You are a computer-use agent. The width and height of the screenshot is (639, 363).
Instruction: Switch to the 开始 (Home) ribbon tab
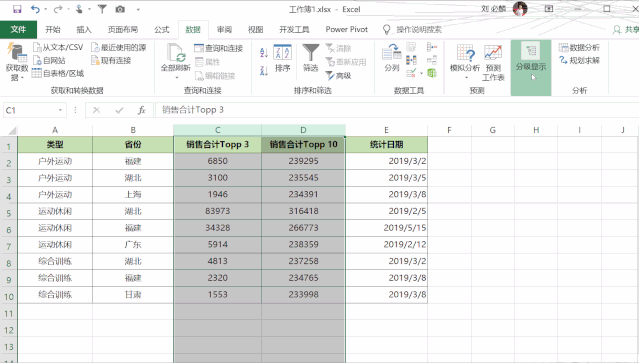[53, 29]
